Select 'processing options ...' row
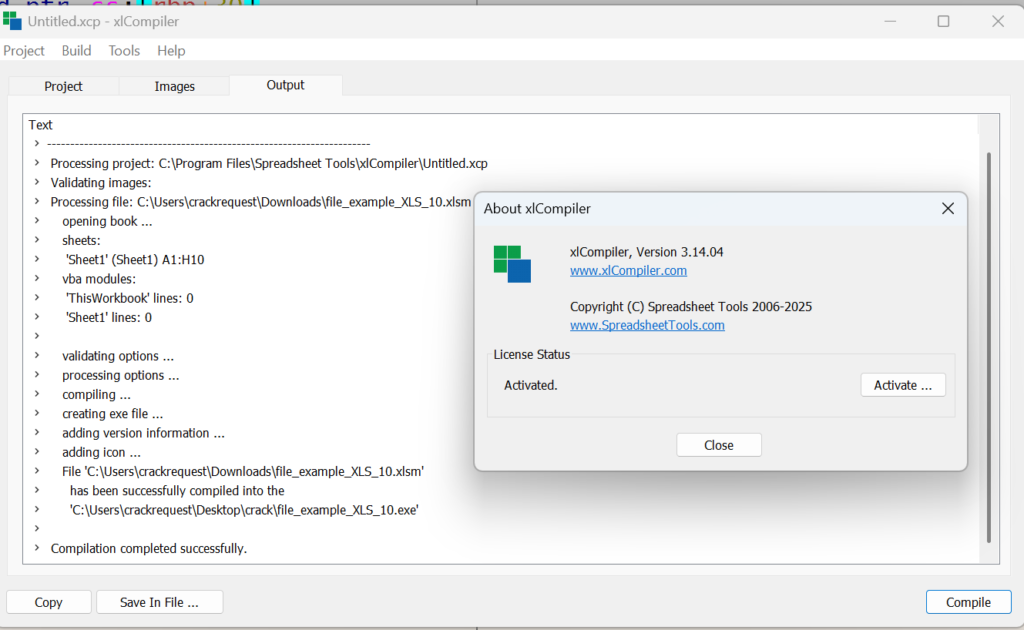The image size is (1024, 630). (121, 375)
